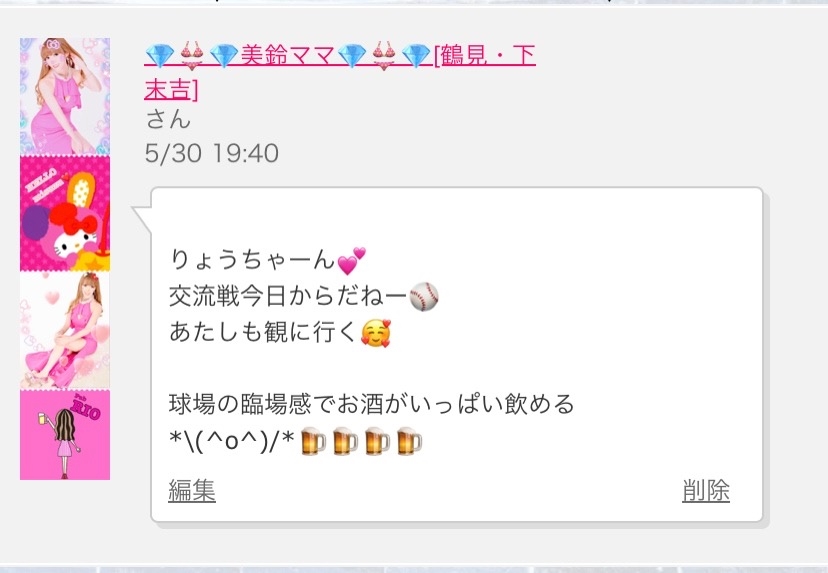The height and width of the screenshot is (573, 828).
Task: Click the 削除 delete link
Action: pos(705,490)
